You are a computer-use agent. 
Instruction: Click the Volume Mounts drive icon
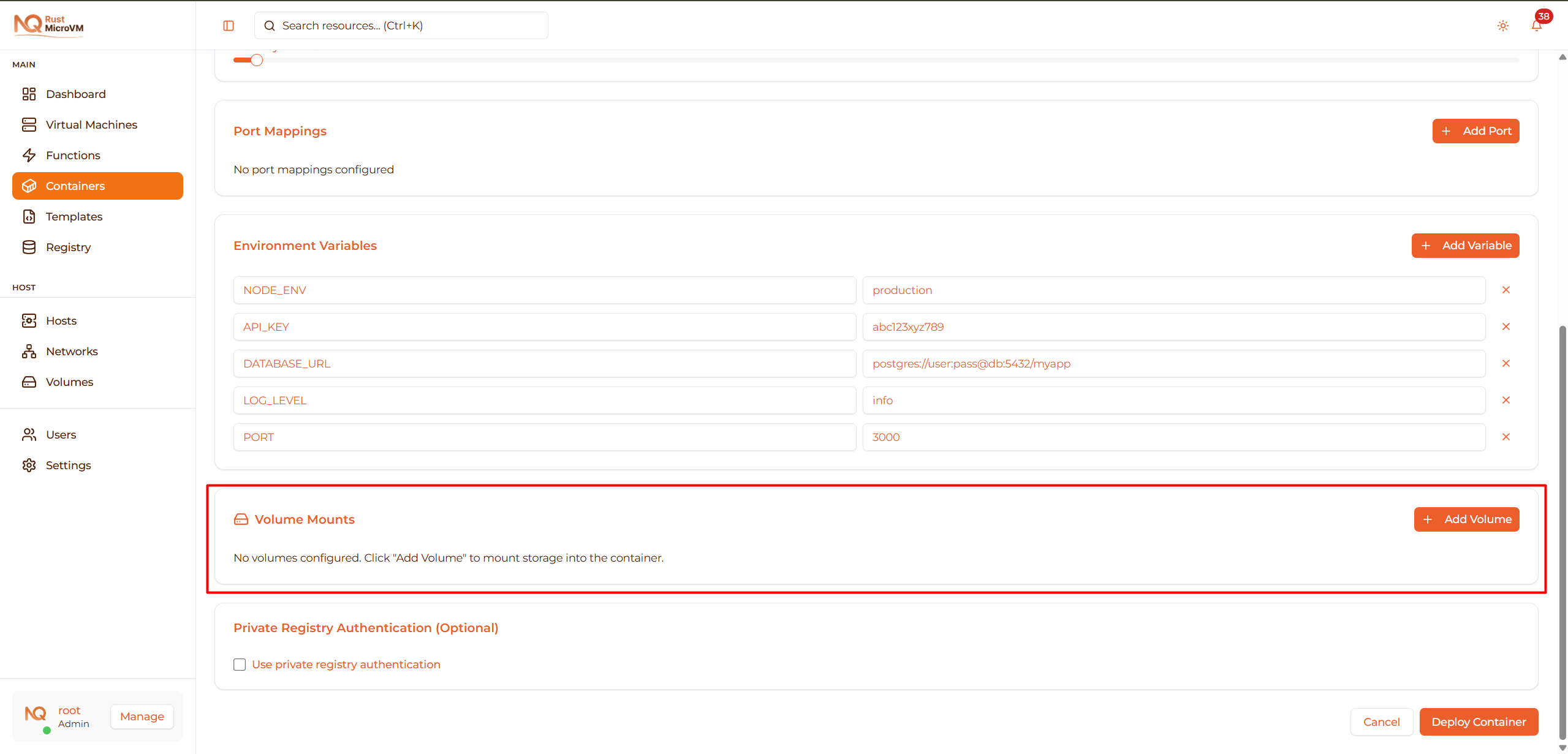coord(241,519)
